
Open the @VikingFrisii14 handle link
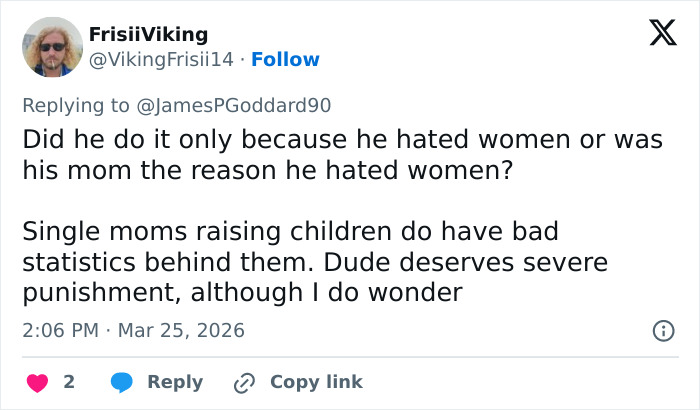tap(162, 60)
